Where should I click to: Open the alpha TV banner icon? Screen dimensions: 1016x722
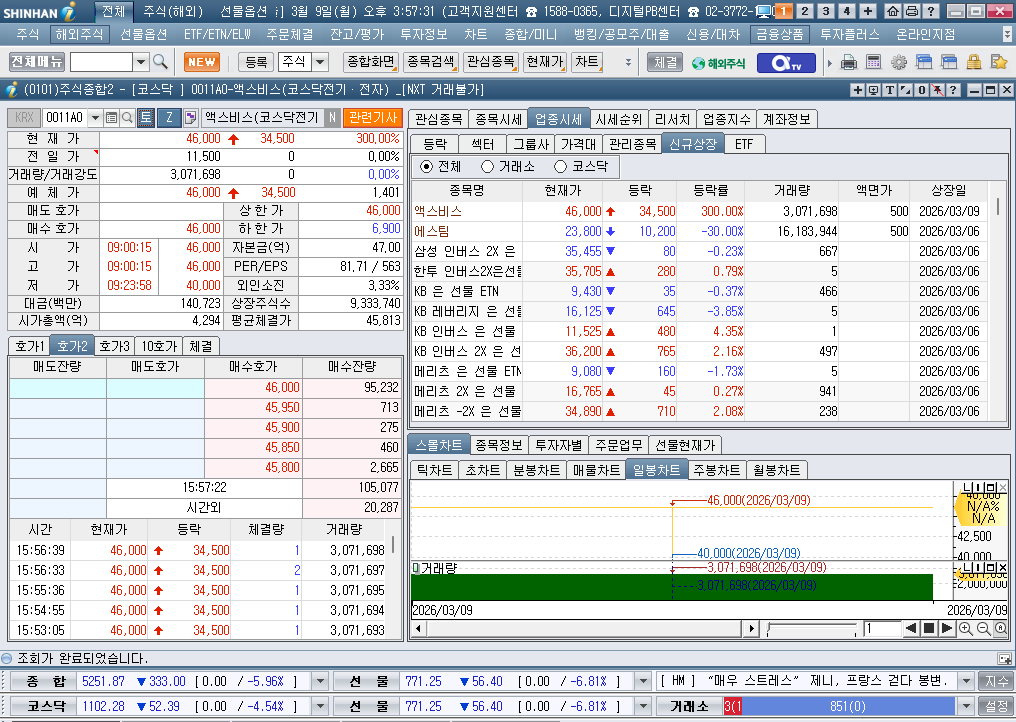786,63
